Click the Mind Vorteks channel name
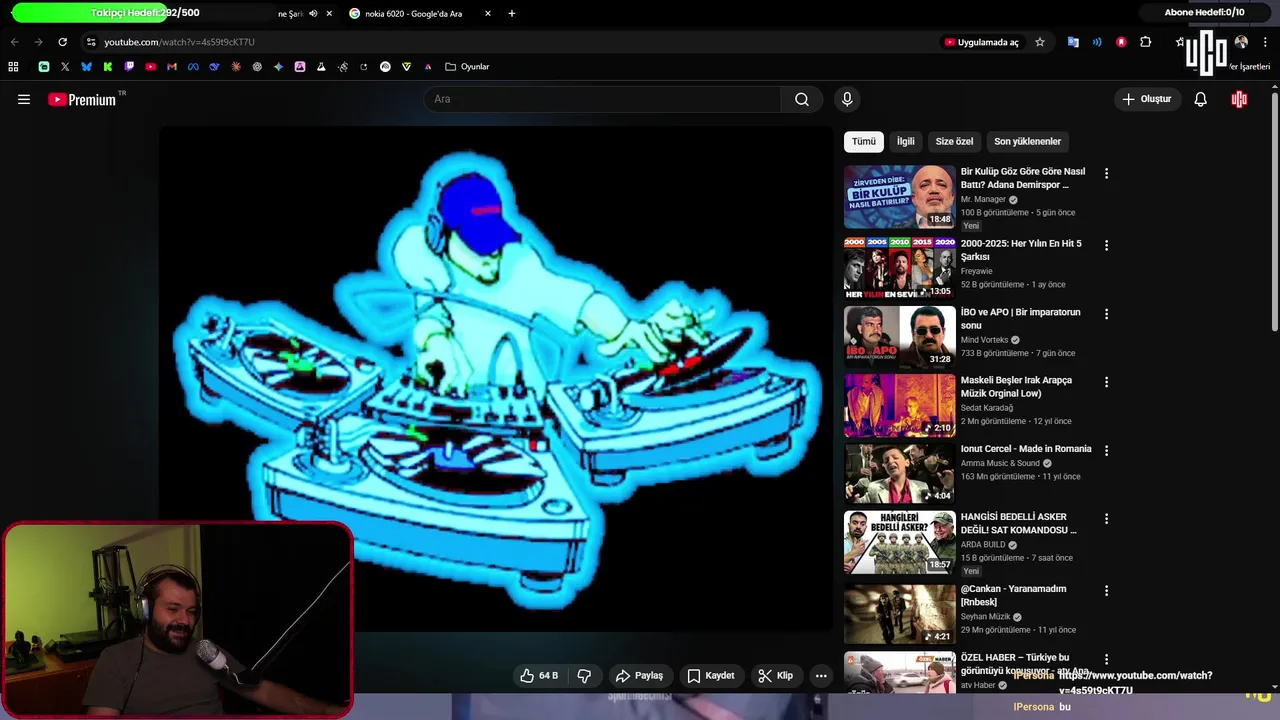Screen dimensions: 1280x720 tap(985, 340)
